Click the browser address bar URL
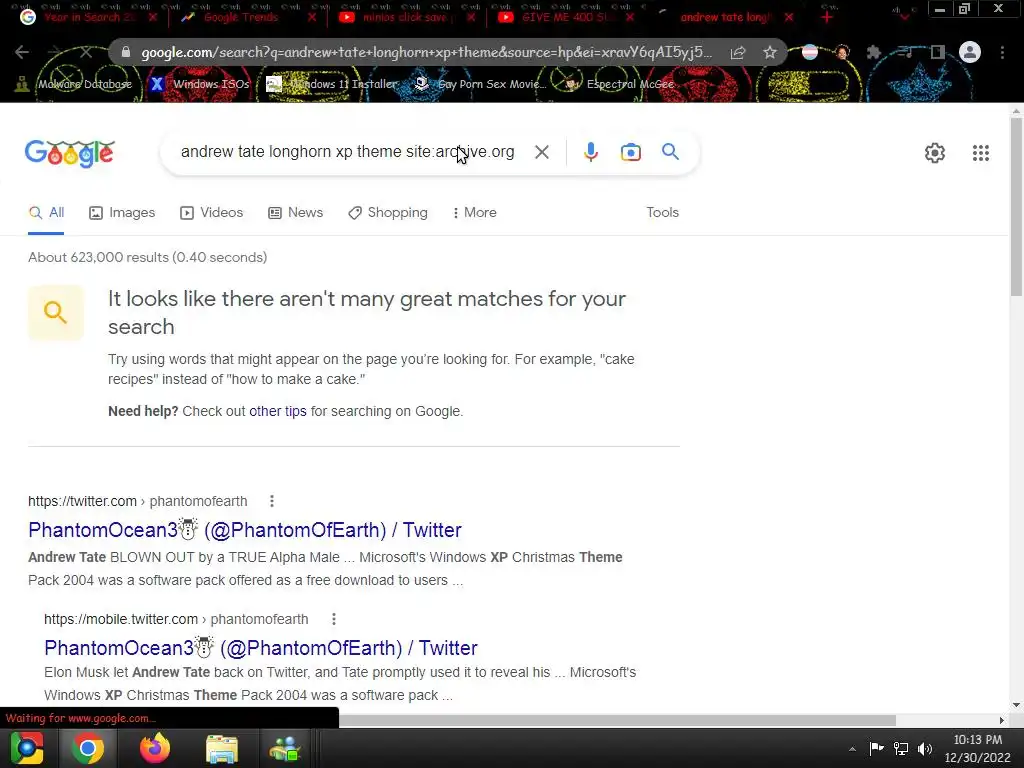The image size is (1024, 768). pyautogui.click(x=426, y=52)
